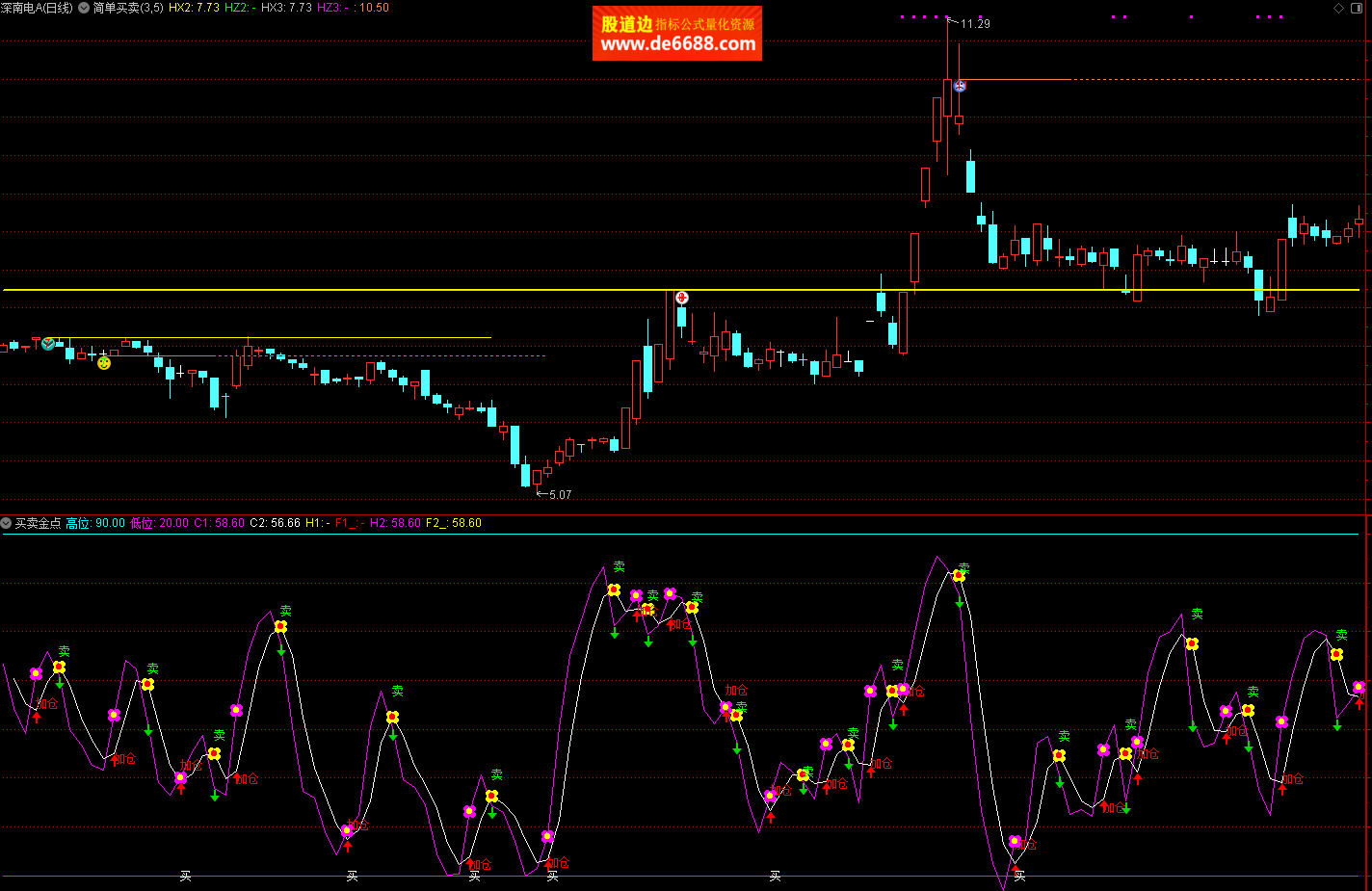
Task: Click the first flower marker at the oscillator's left edge
Action: (x=37, y=674)
